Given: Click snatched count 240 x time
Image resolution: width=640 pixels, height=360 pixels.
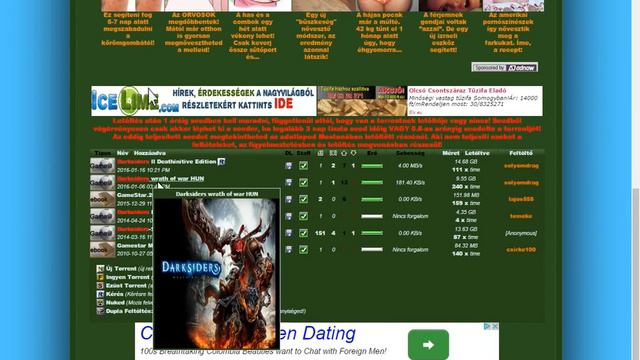Looking at the screenshot, I should (x=466, y=187).
